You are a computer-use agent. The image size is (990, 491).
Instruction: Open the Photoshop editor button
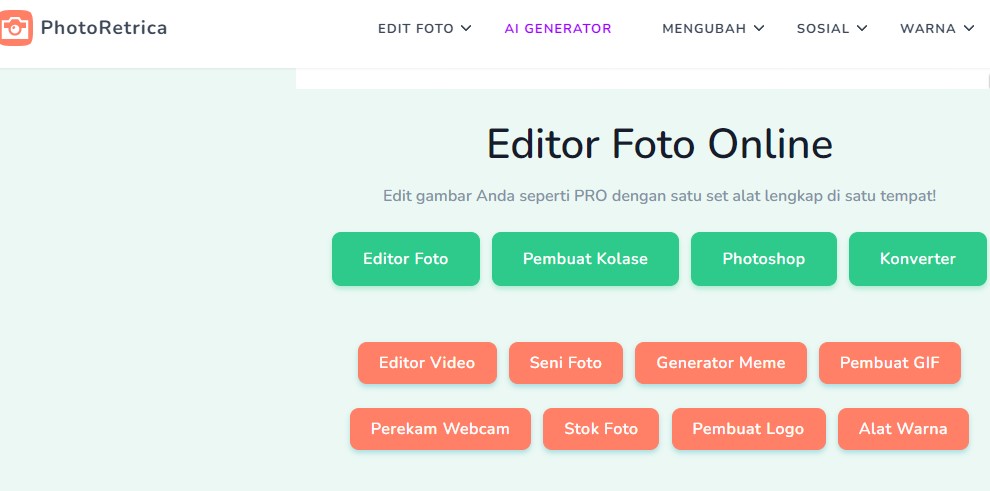[763, 259]
